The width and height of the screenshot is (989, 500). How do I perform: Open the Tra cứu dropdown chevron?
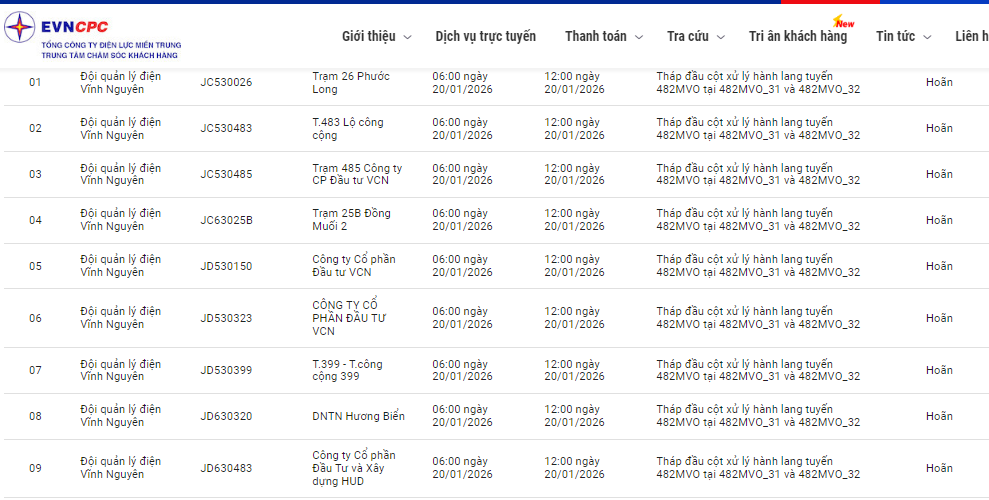tap(720, 38)
